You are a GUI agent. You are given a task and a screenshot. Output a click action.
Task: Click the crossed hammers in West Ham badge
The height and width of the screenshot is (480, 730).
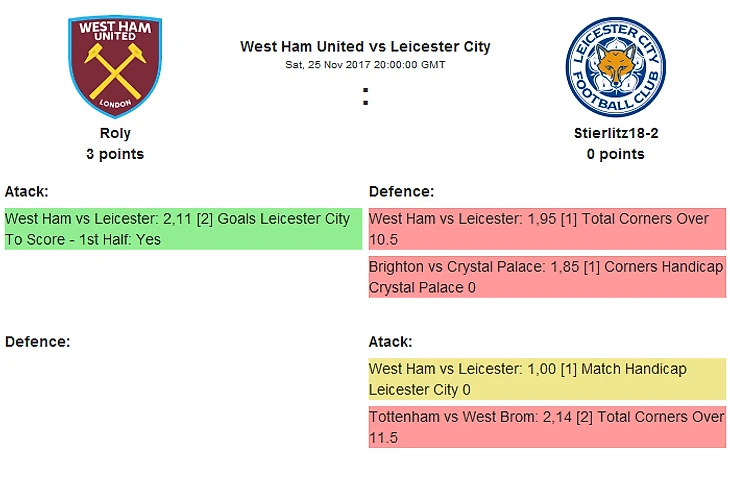pyautogui.click(x=114, y=70)
